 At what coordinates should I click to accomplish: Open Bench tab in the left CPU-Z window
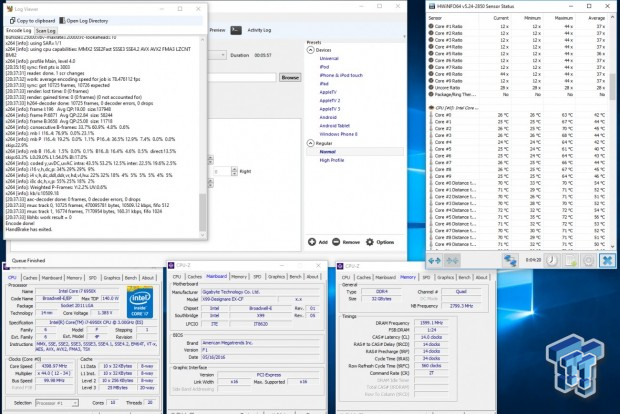tap(130, 278)
